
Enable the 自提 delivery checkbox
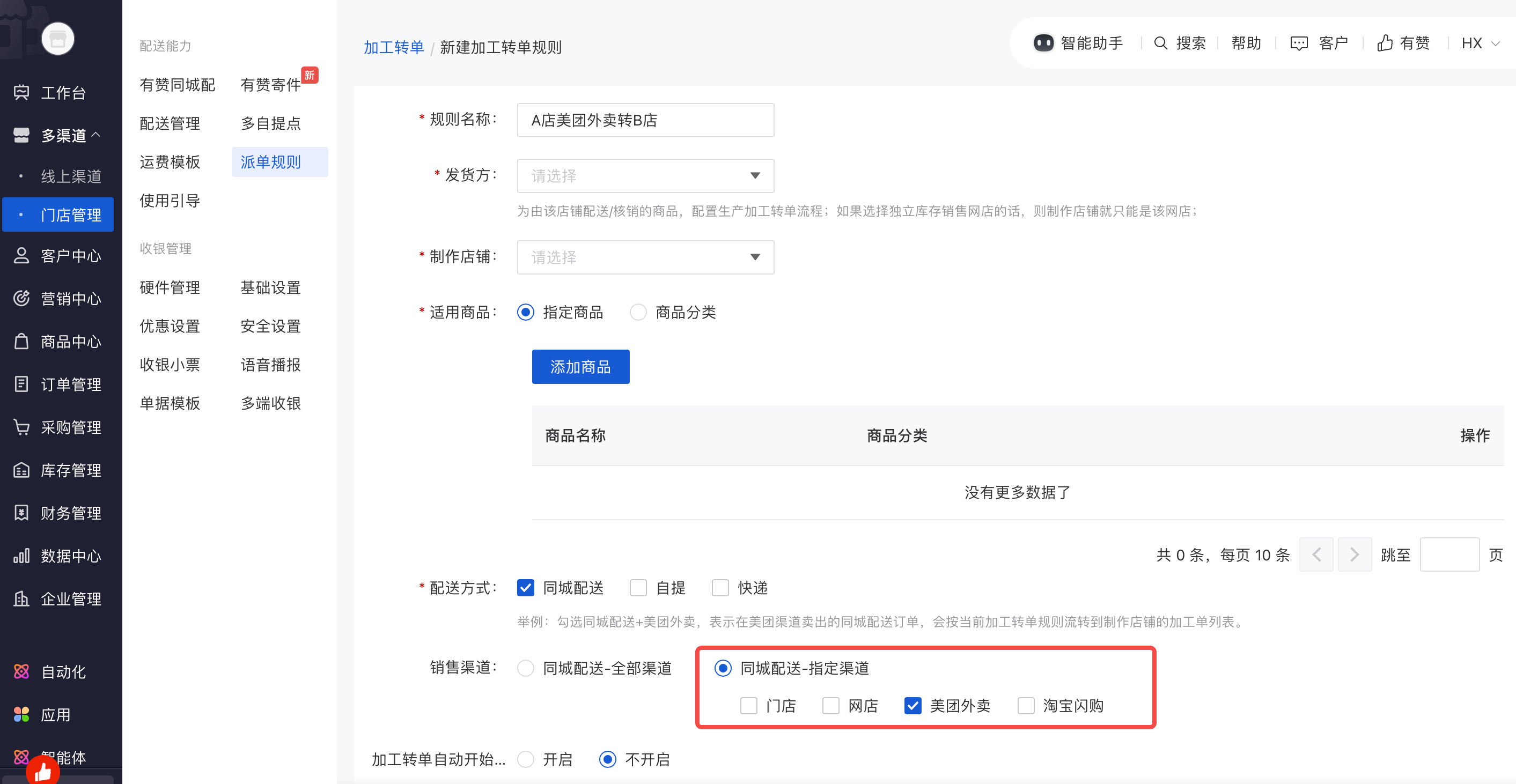[x=638, y=588]
